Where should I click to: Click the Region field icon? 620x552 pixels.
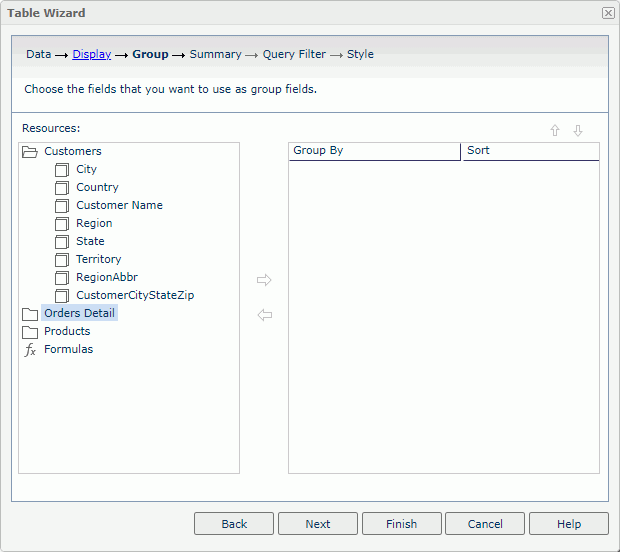click(x=62, y=224)
